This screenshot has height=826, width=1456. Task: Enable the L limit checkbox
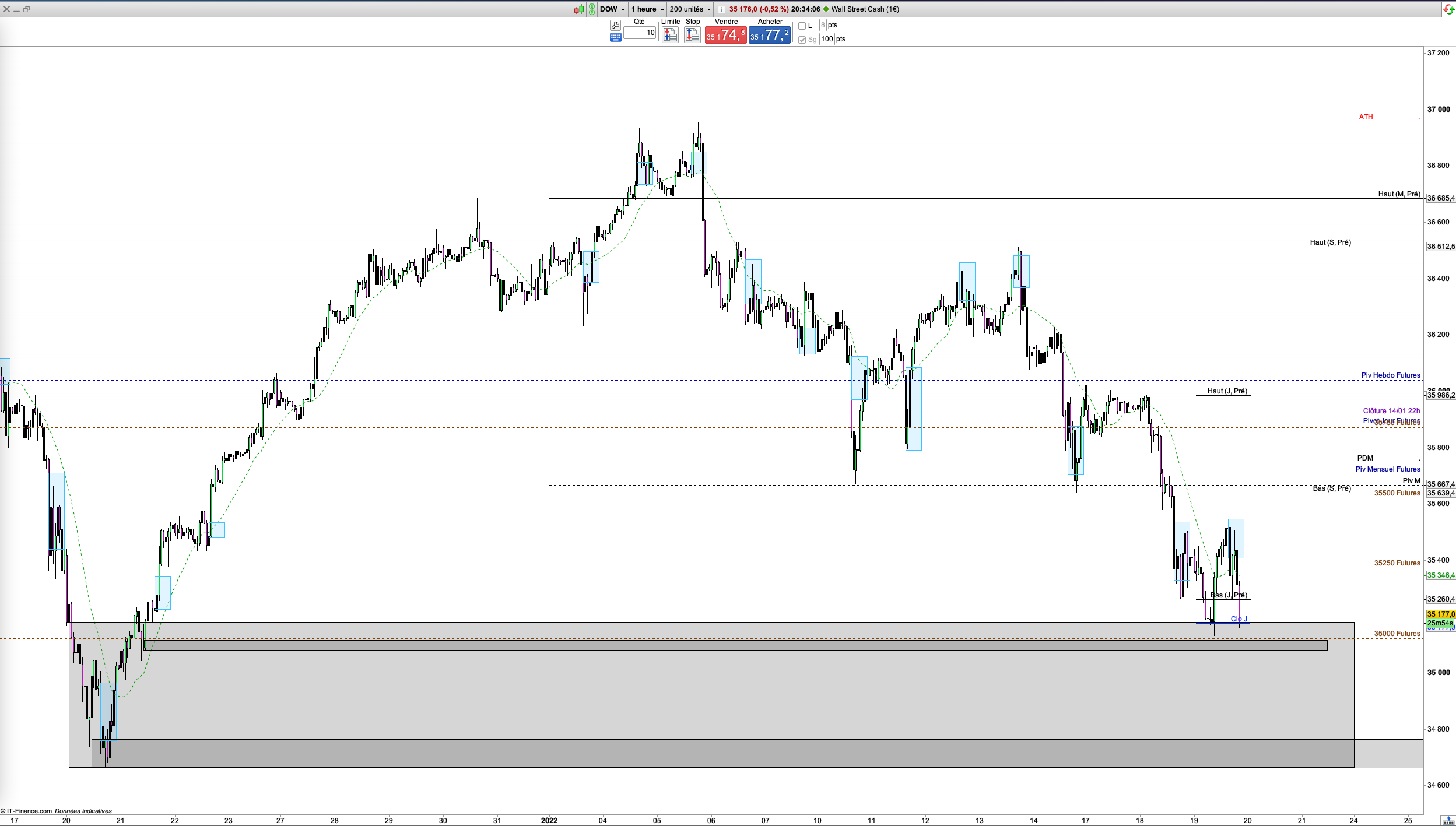click(802, 26)
